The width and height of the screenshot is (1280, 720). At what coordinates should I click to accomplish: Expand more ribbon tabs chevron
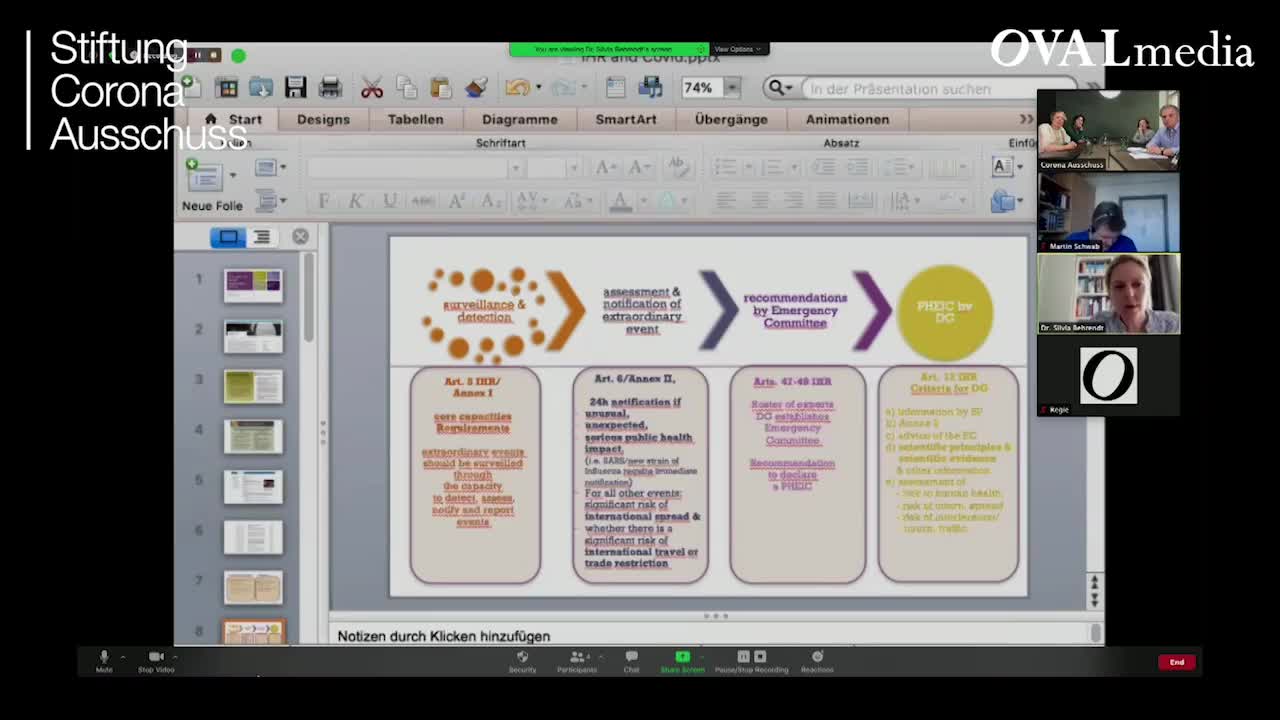pos(1026,119)
